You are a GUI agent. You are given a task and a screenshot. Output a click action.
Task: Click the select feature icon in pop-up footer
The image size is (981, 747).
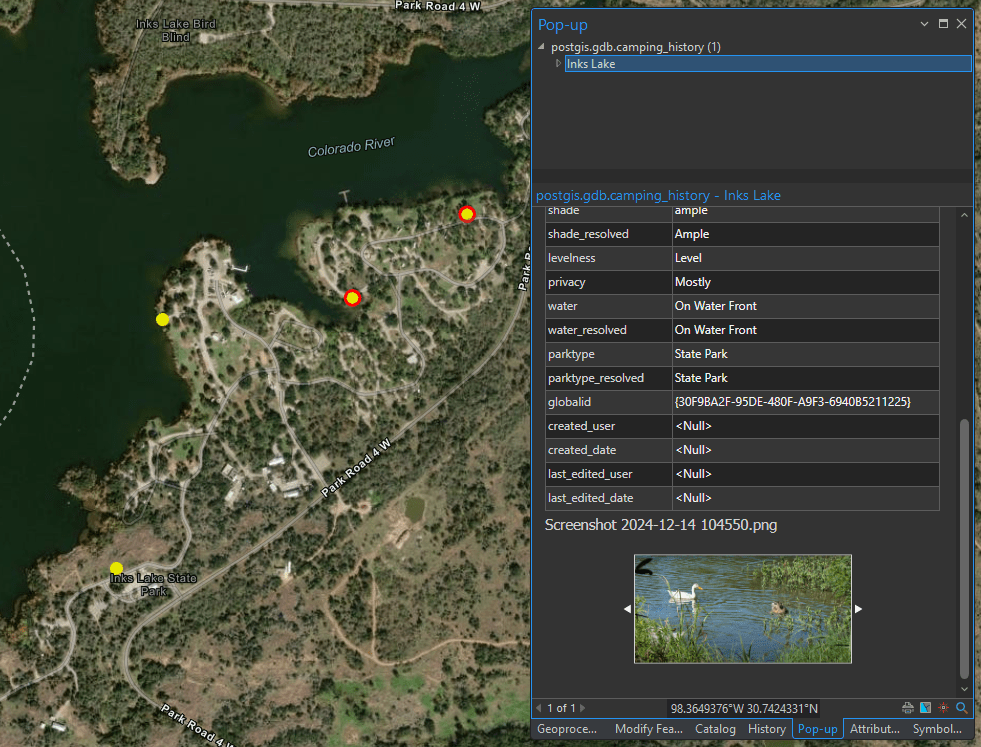point(925,708)
